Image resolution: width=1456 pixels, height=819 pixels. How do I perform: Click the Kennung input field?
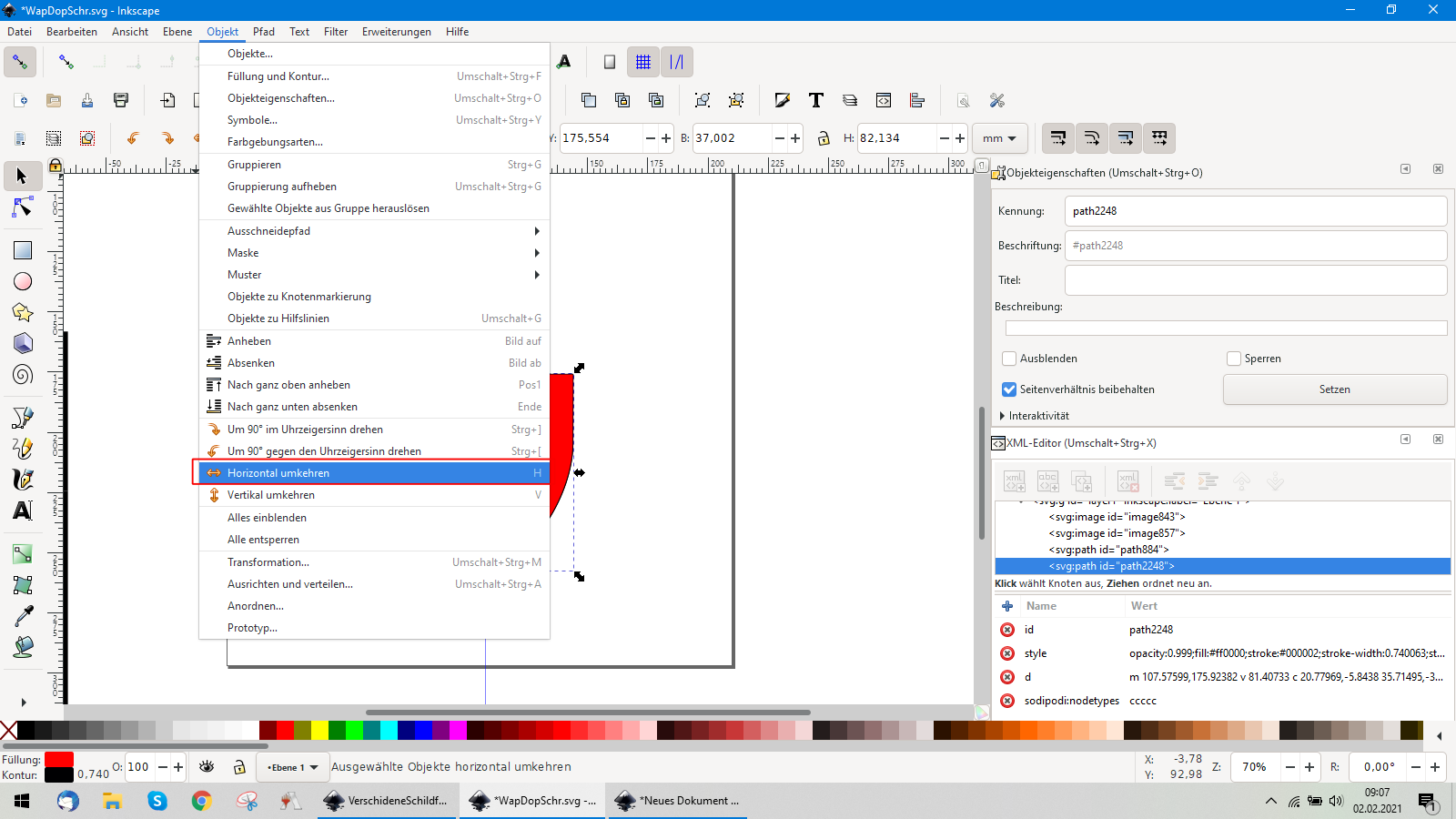pyautogui.click(x=1255, y=211)
